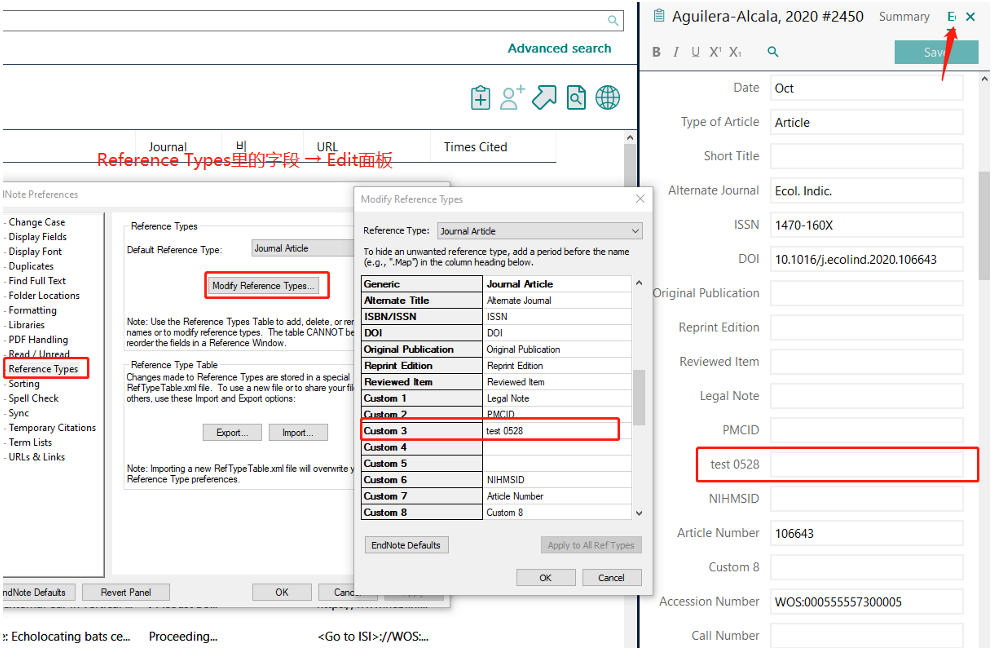The image size is (1002, 655).
Task: Select Spell Check in preferences list
Action: (33, 398)
